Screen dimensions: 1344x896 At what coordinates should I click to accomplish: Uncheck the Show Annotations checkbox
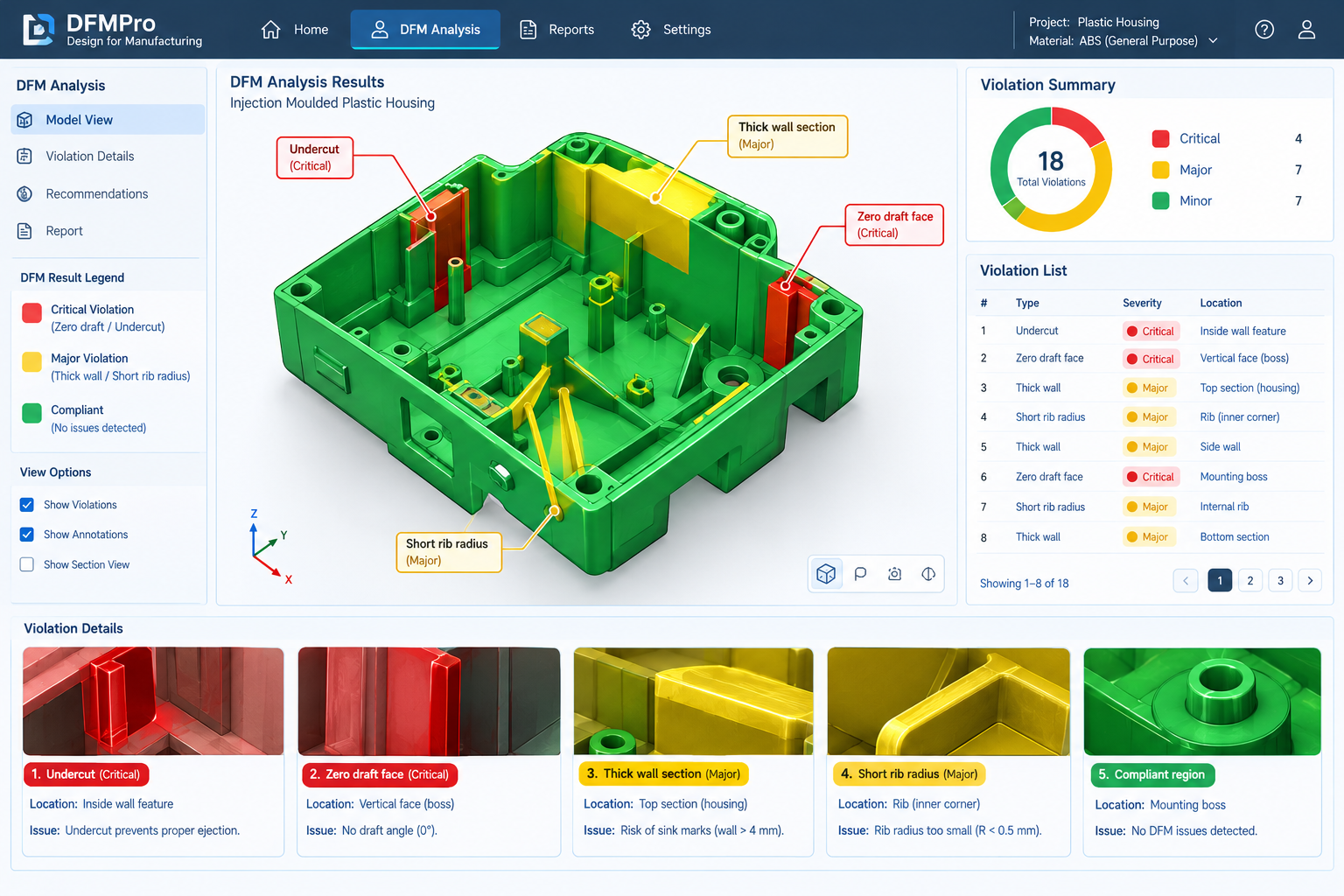click(x=27, y=535)
